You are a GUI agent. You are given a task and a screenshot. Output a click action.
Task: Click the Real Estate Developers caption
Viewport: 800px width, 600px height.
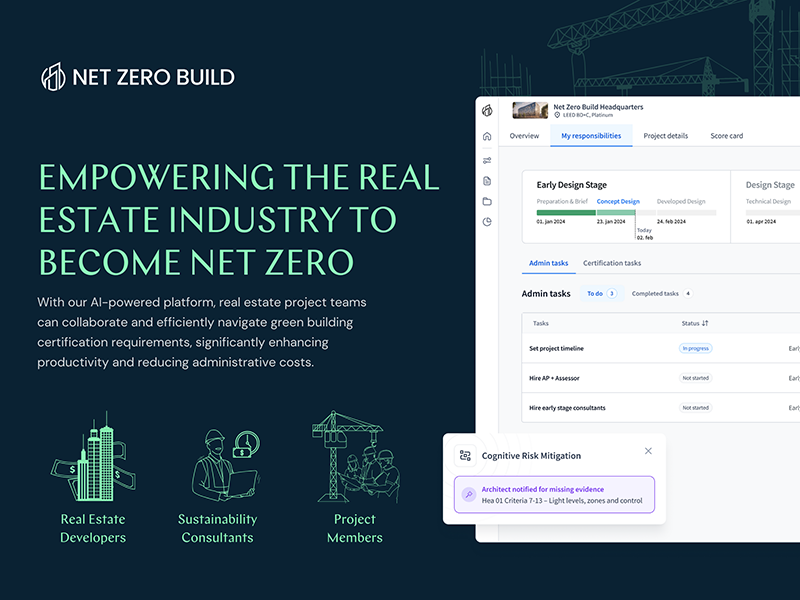pyautogui.click(x=93, y=528)
